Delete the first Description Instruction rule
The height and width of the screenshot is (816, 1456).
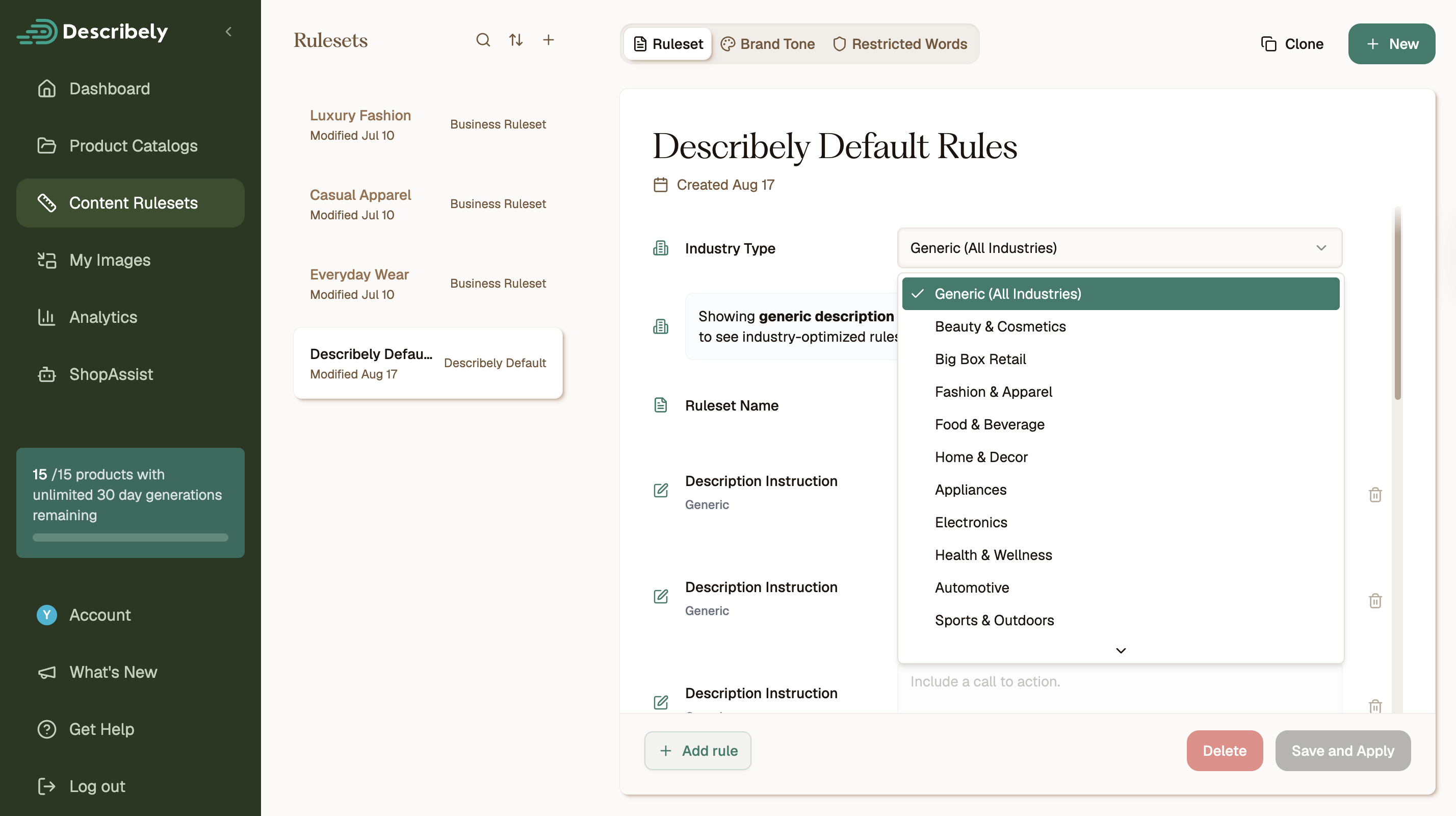[1375, 495]
